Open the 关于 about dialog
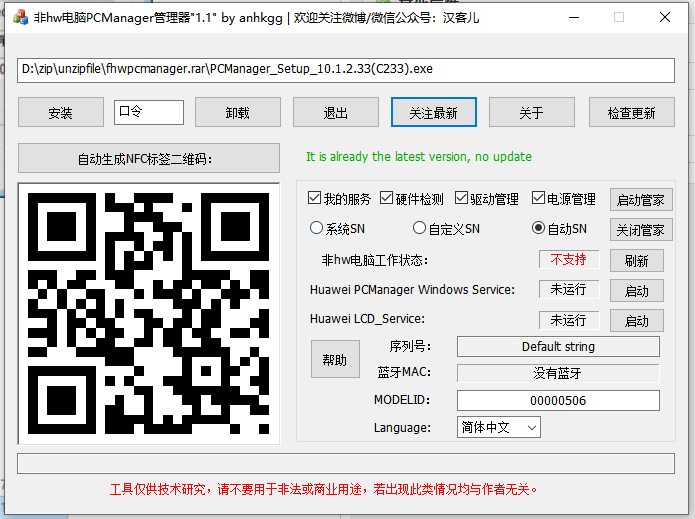The width and height of the screenshot is (695, 519). 532,113
